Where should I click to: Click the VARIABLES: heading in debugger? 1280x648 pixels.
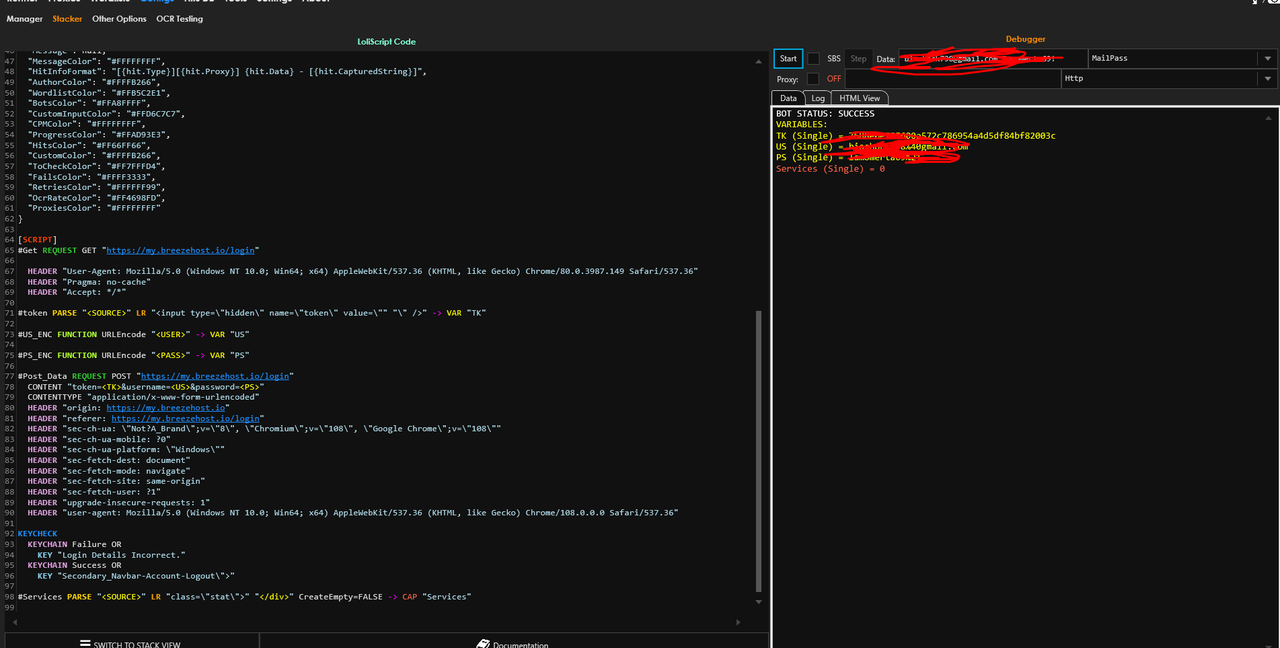click(x=802, y=125)
